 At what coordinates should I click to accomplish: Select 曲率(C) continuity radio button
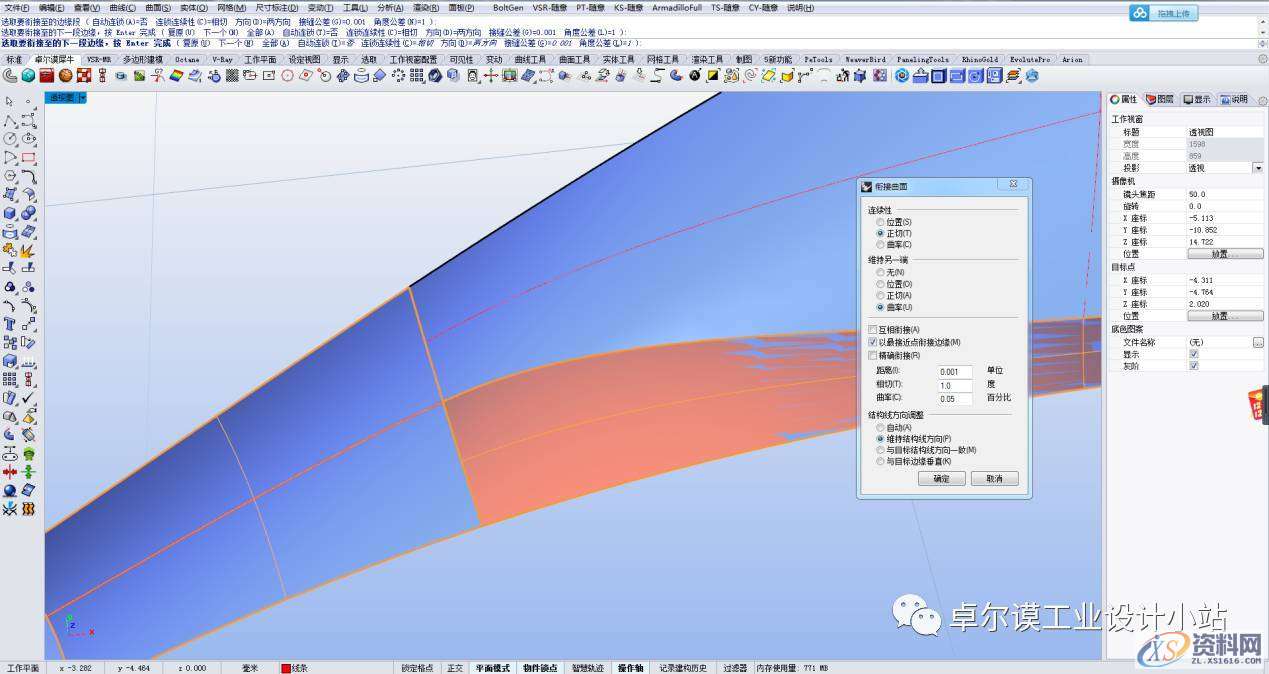[x=880, y=245]
